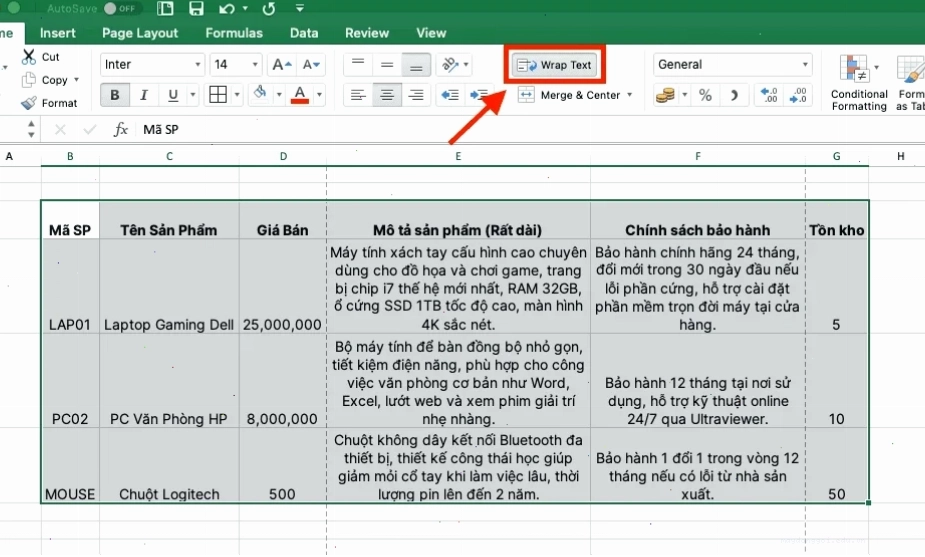Open the General number format dropdown
Viewport: 925px width, 557px height.
tap(733, 64)
